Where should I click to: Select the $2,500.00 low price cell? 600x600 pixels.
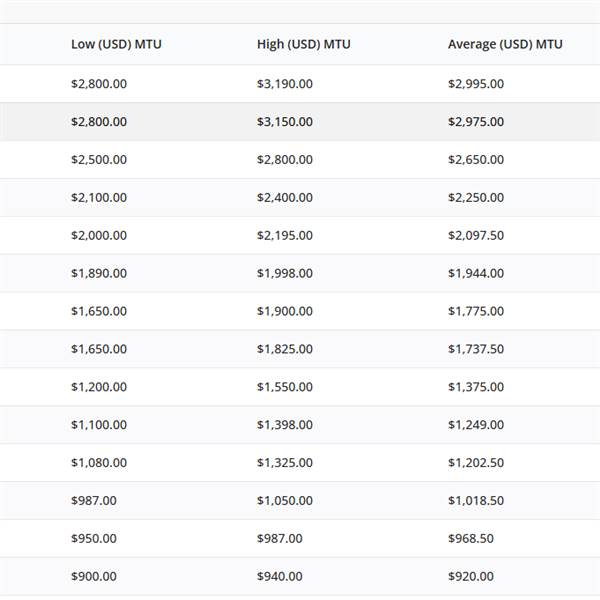click(99, 160)
